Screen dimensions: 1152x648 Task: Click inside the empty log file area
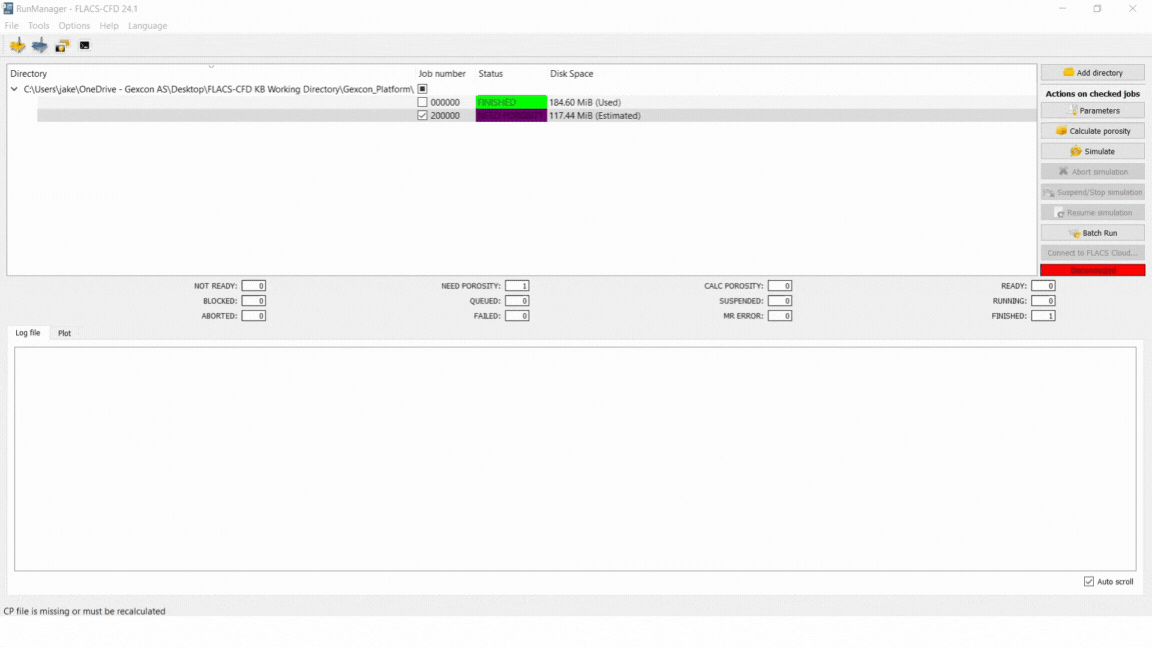click(575, 459)
